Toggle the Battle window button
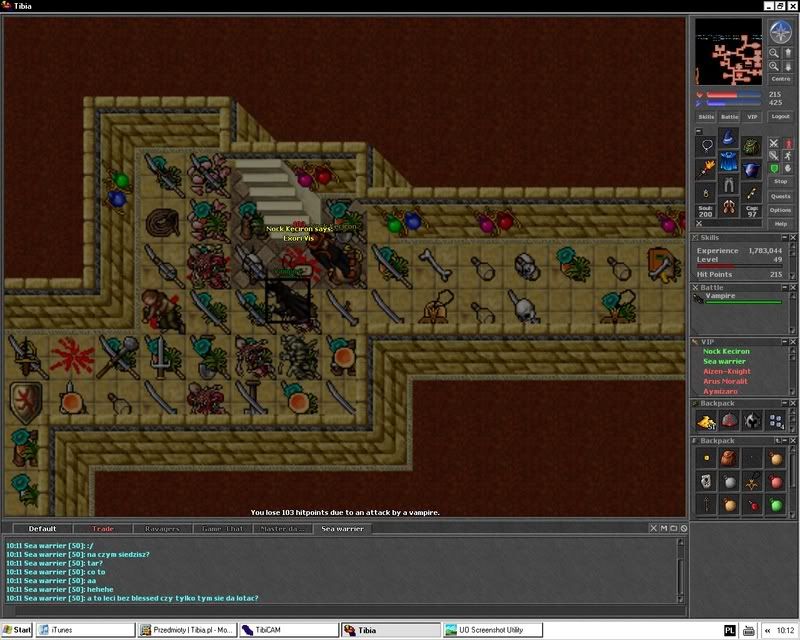The width and height of the screenshot is (800, 640). 730,117
